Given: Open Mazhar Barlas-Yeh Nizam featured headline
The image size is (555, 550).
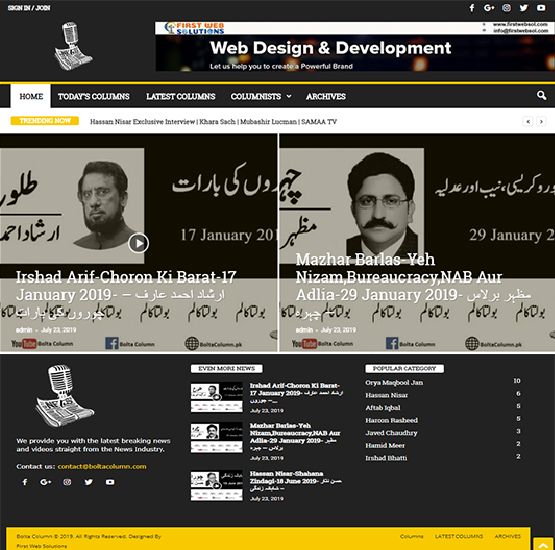Looking at the screenshot, I should point(413,285).
